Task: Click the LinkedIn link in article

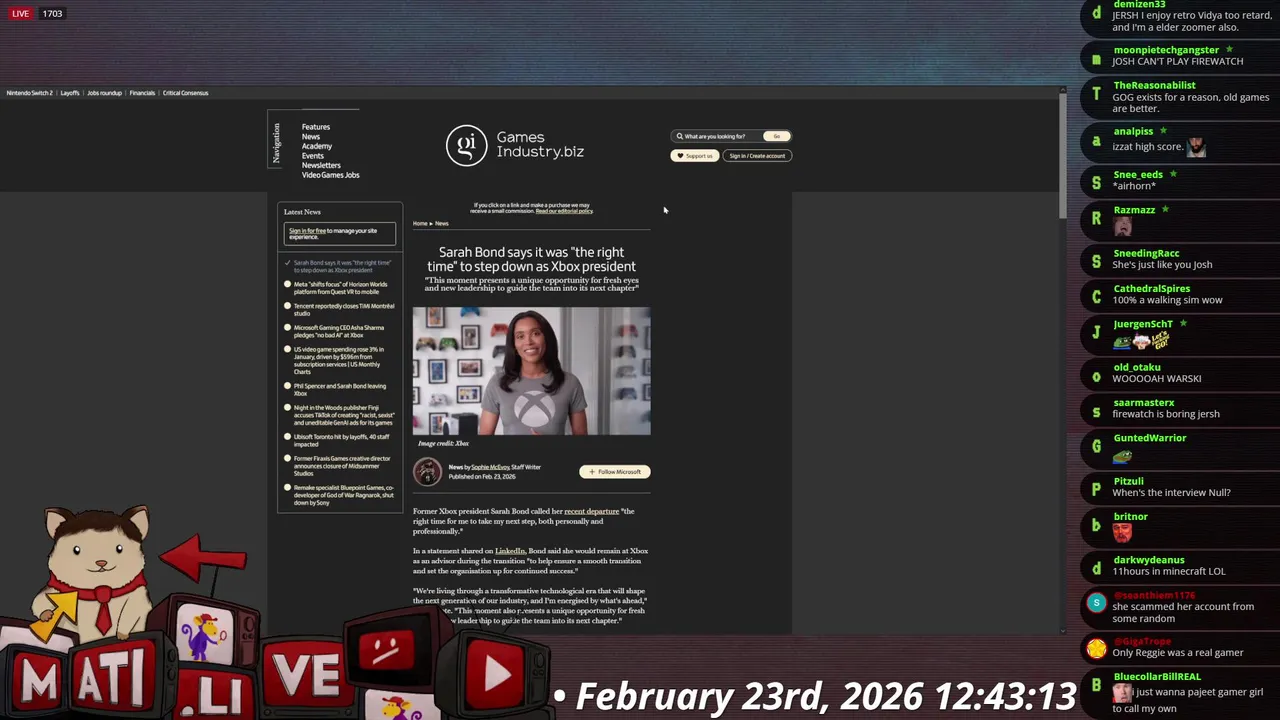Action: (510, 551)
